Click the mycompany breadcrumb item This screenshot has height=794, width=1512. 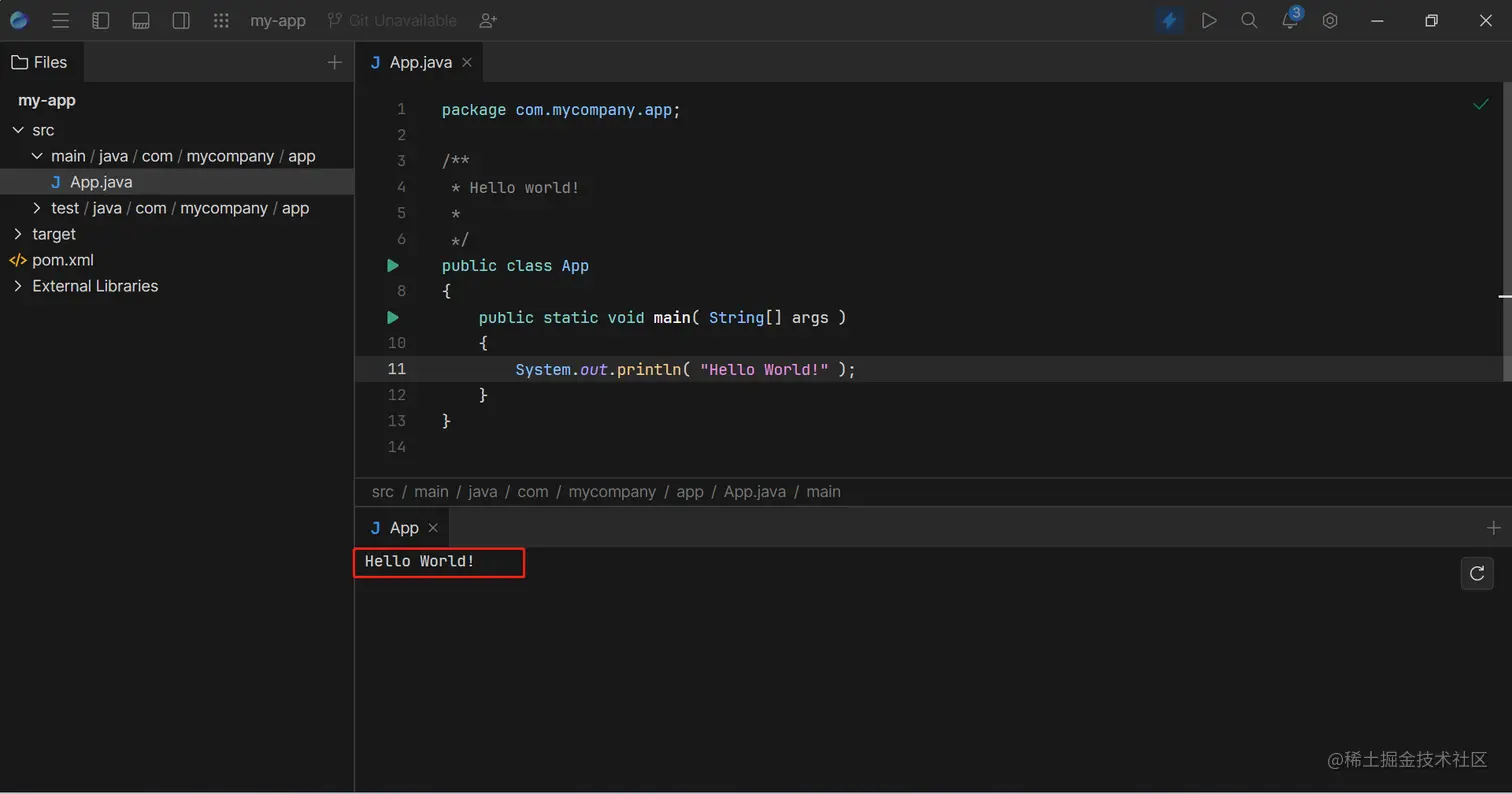pos(611,491)
